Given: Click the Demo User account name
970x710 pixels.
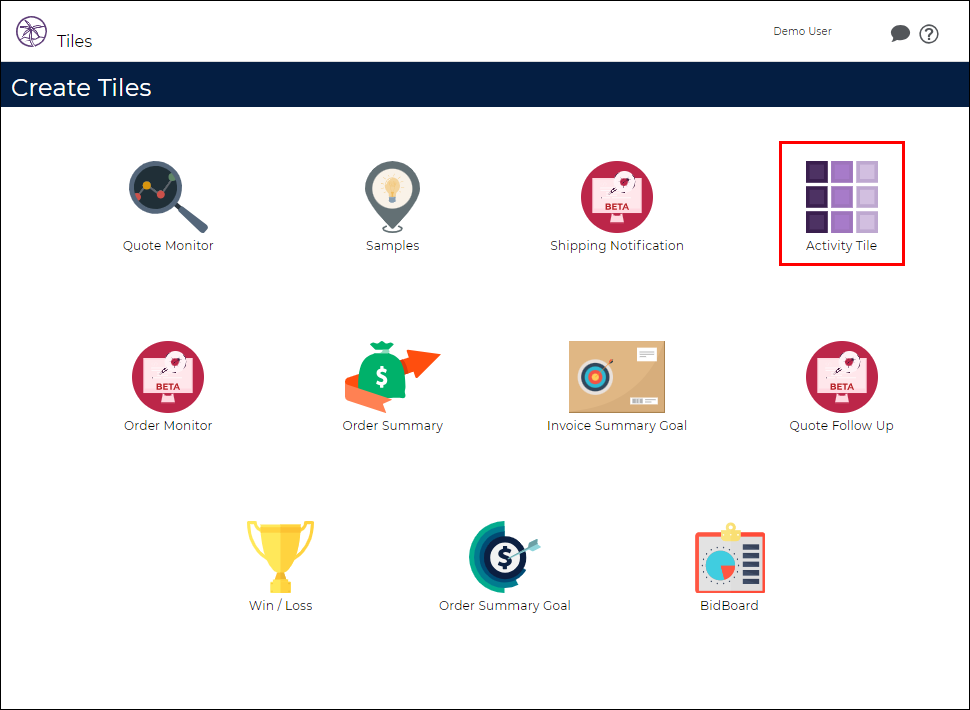Looking at the screenshot, I should click(x=802, y=31).
